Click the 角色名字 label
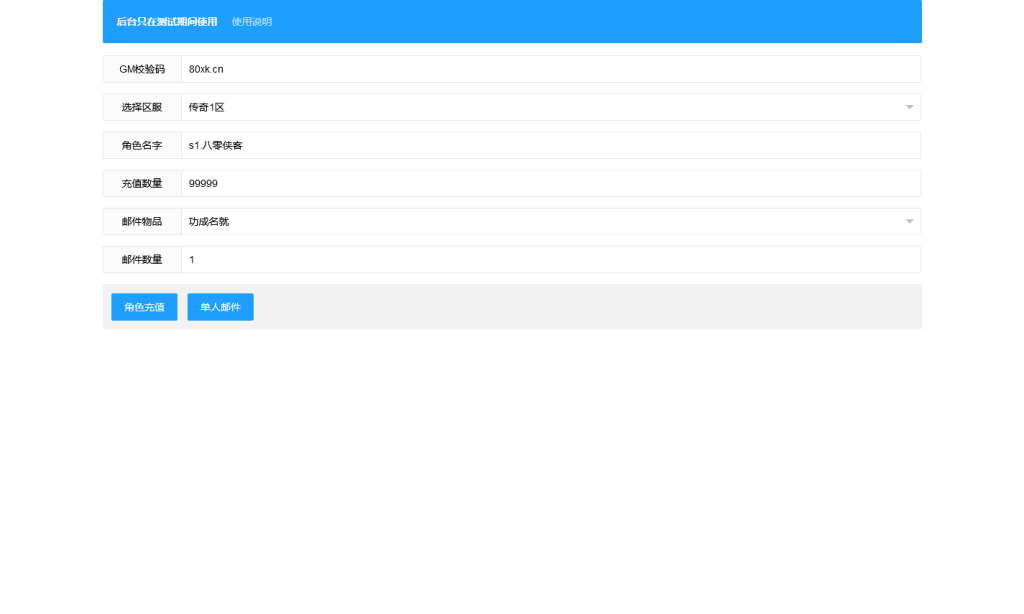The image size is (1024, 614). tap(142, 145)
